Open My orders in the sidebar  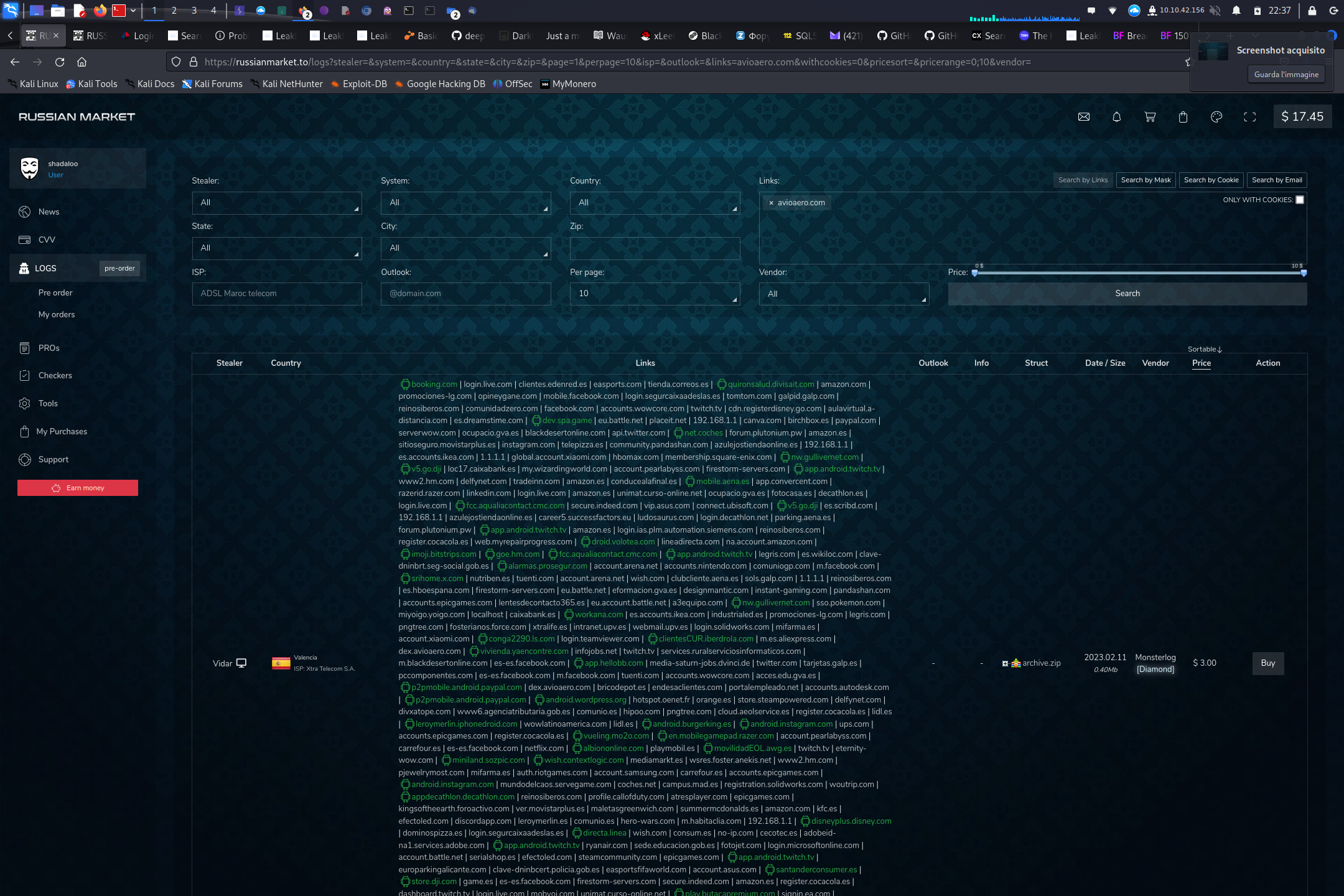[x=57, y=315]
